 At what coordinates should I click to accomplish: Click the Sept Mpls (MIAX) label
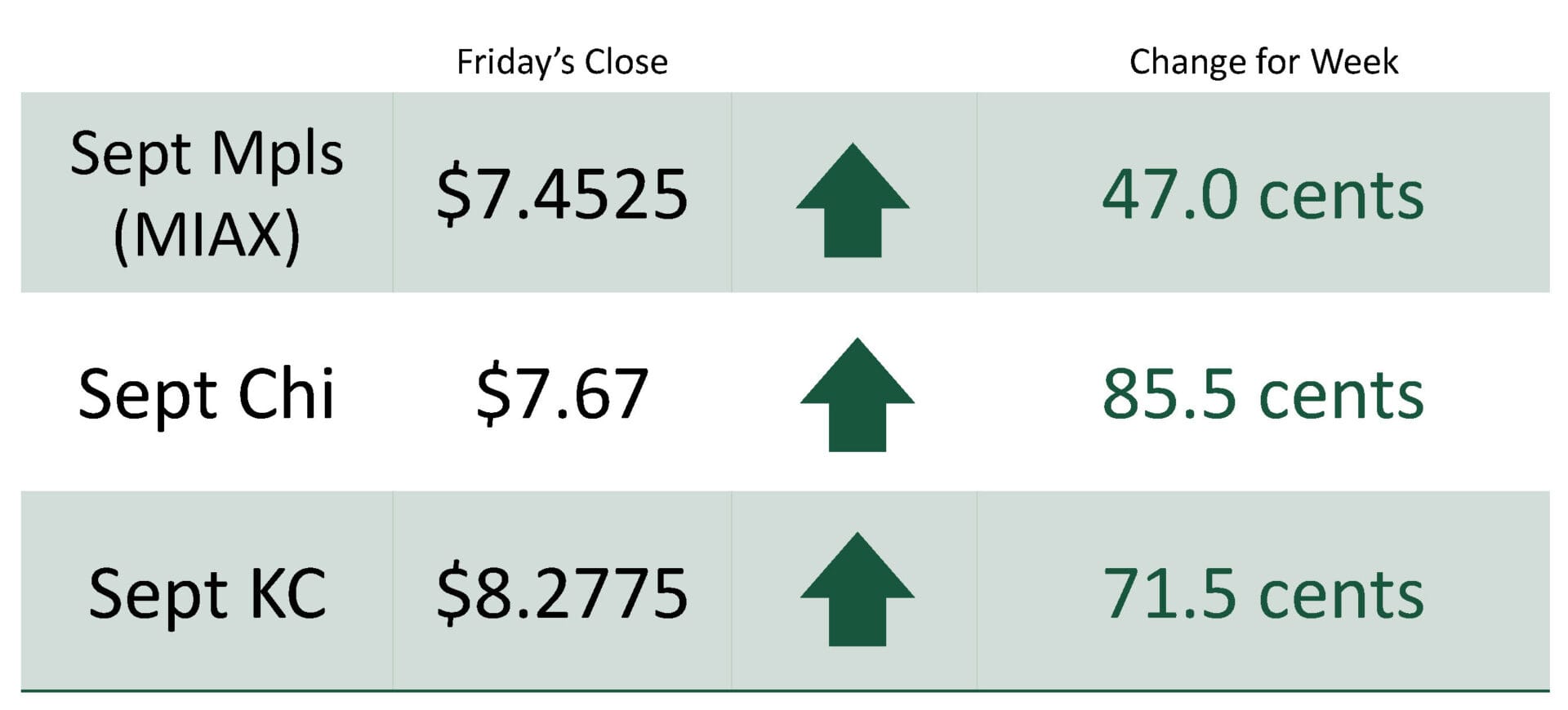pyautogui.click(x=207, y=194)
